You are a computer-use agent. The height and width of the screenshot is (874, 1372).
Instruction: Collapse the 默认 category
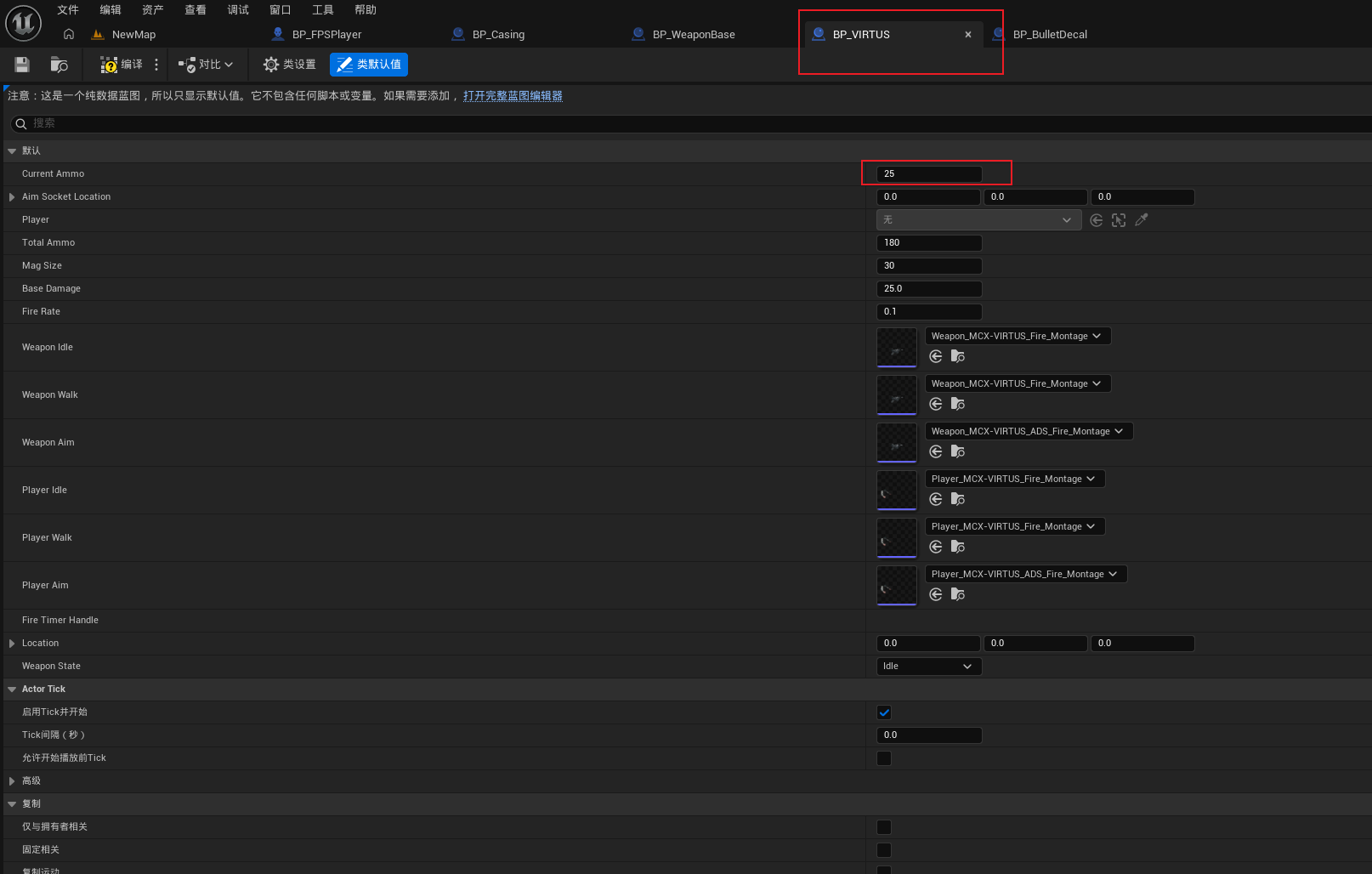click(12, 151)
